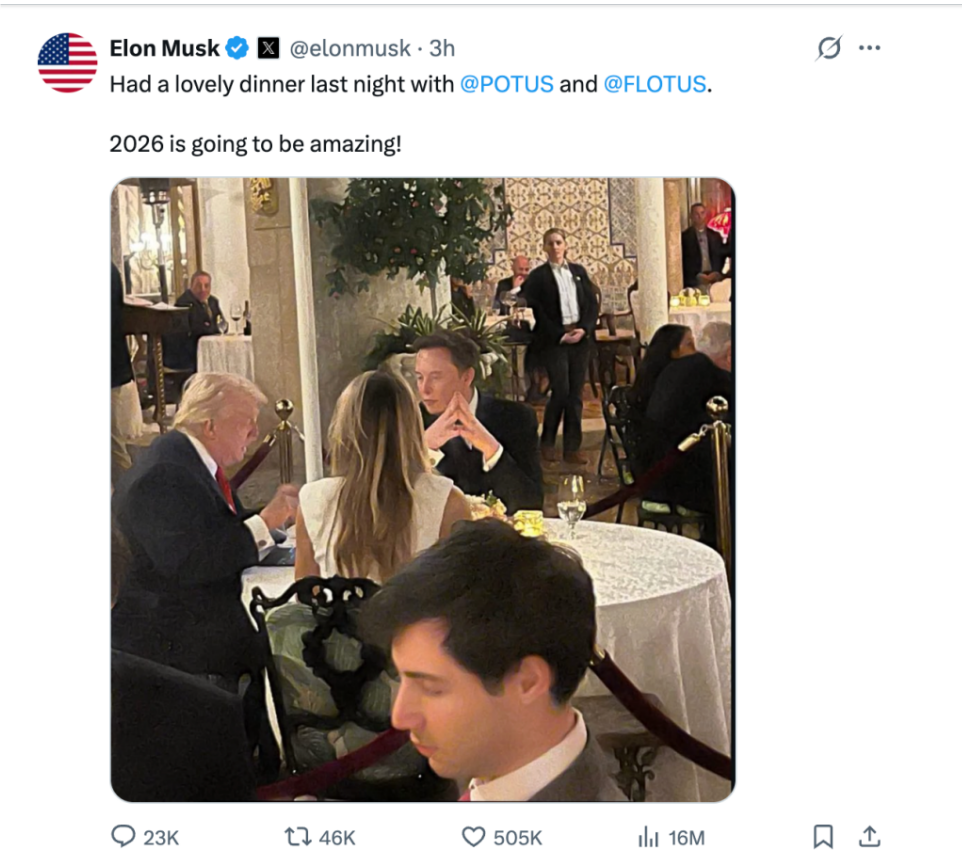Enlarge the attached dinner photo
The image size is (962, 867).
click(x=422, y=490)
